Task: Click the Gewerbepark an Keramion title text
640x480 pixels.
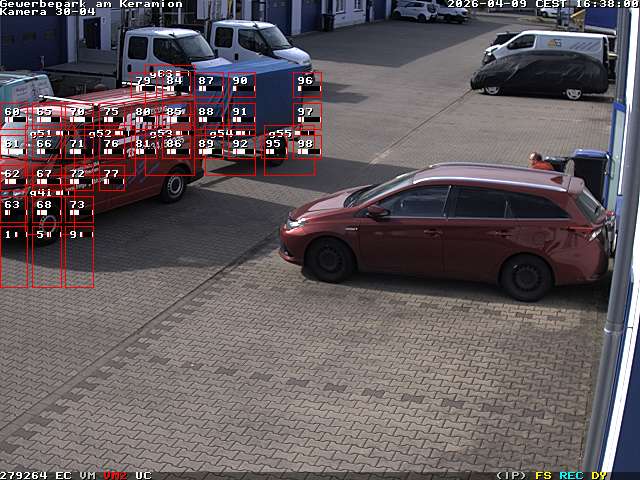Action: click(91, 4)
